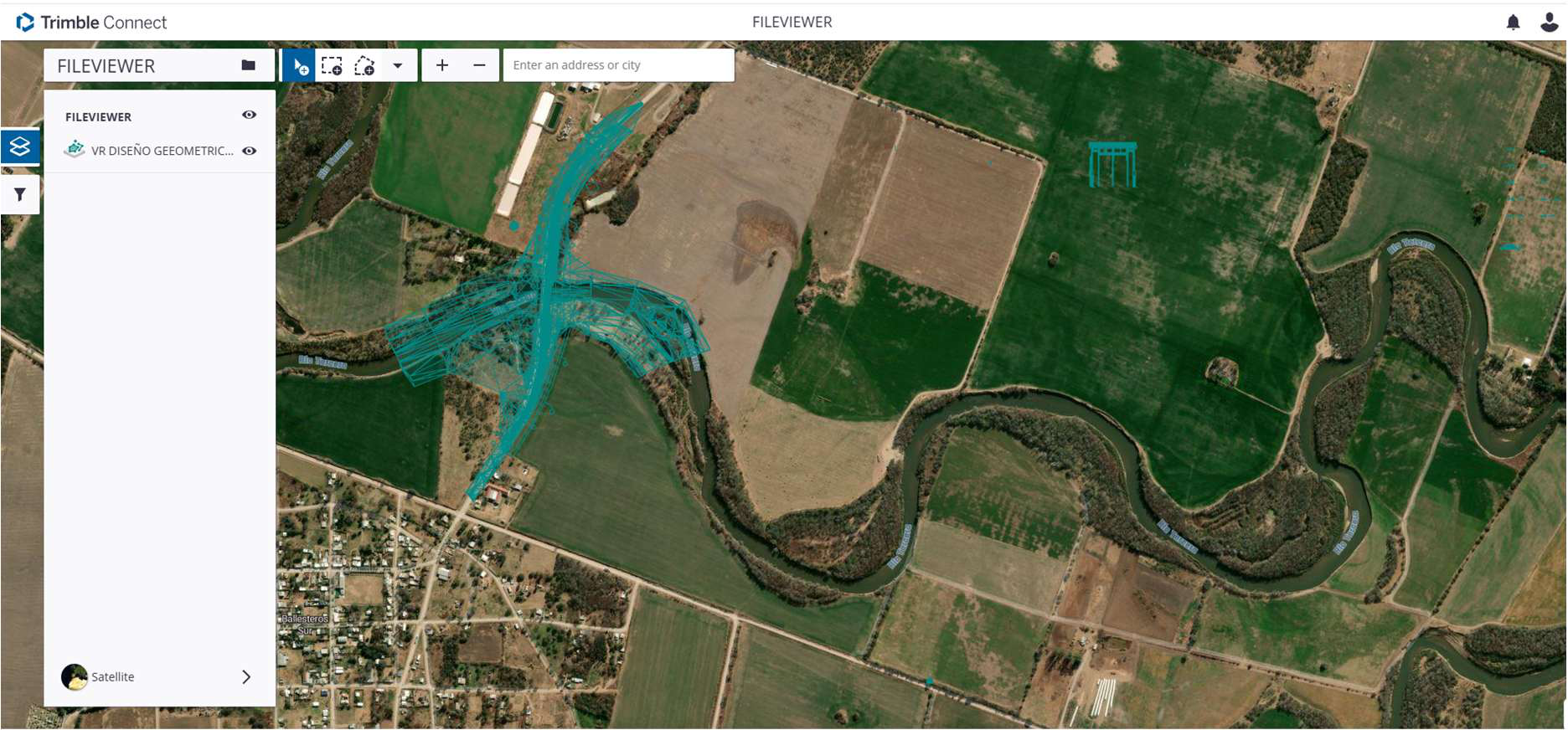Screen dimensions: 1568x730
Task: Open the Filter sidebar icon
Action: (20, 194)
